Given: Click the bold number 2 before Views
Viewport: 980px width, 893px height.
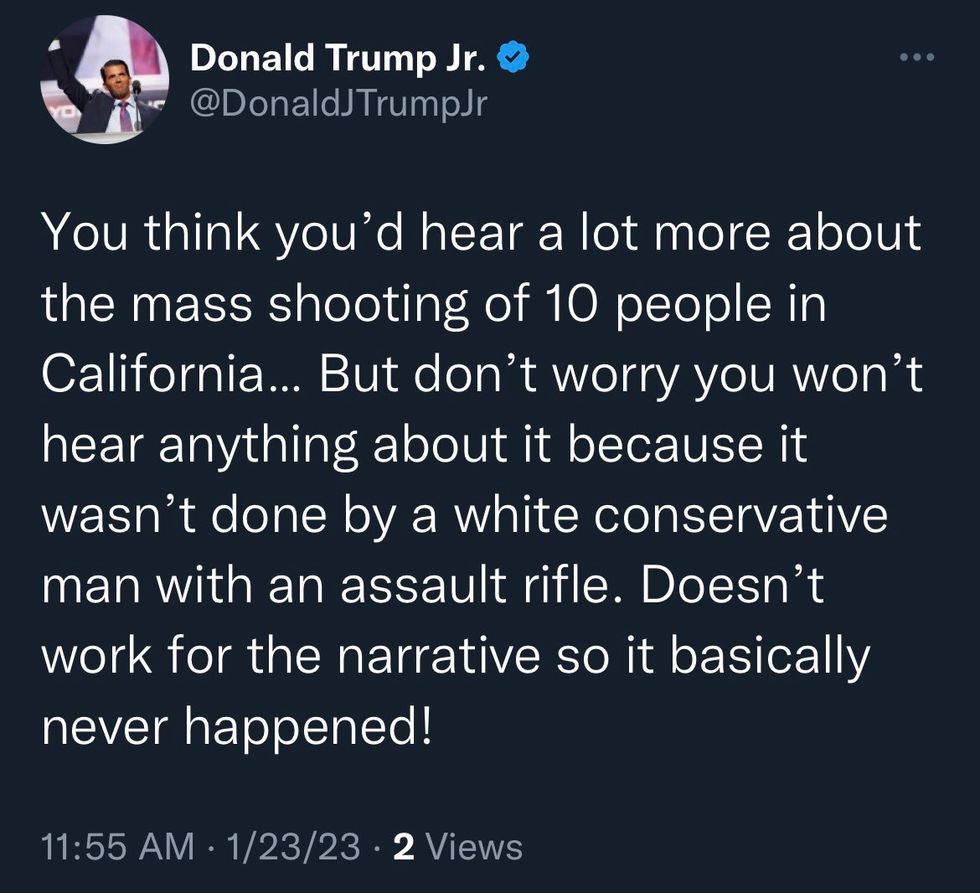Looking at the screenshot, I should tap(404, 847).
